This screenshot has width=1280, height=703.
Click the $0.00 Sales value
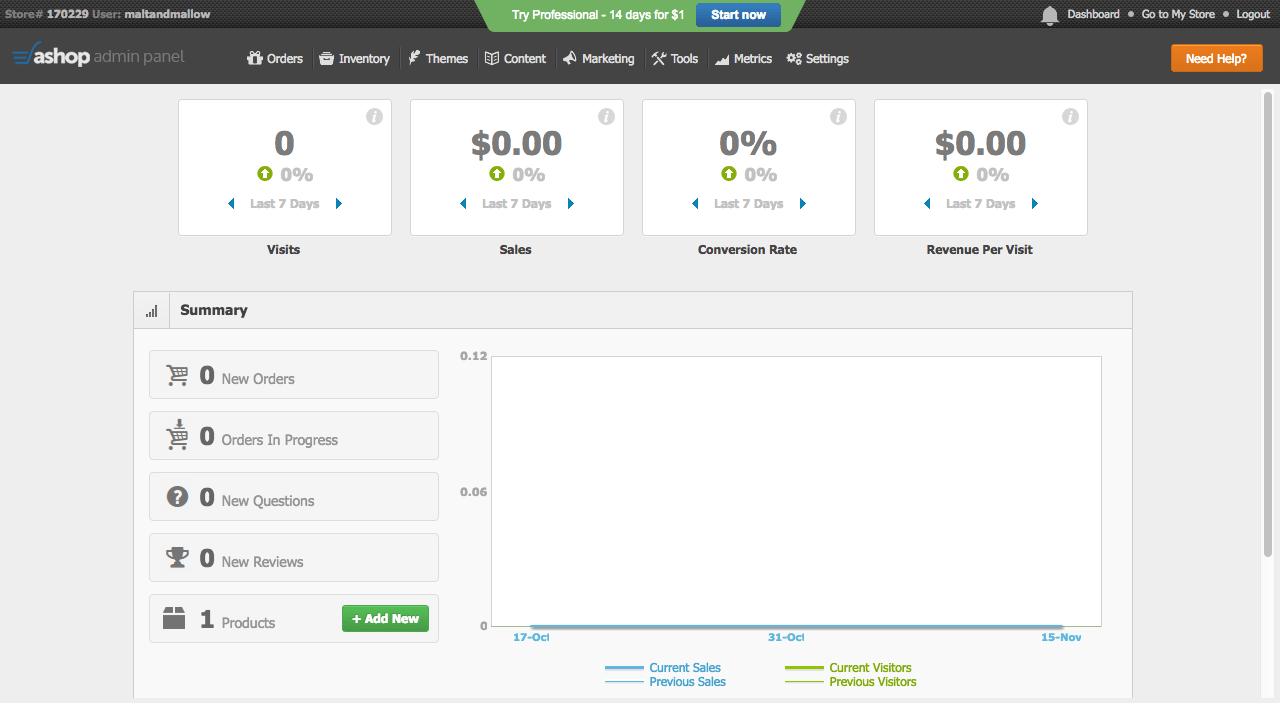click(517, 143)
